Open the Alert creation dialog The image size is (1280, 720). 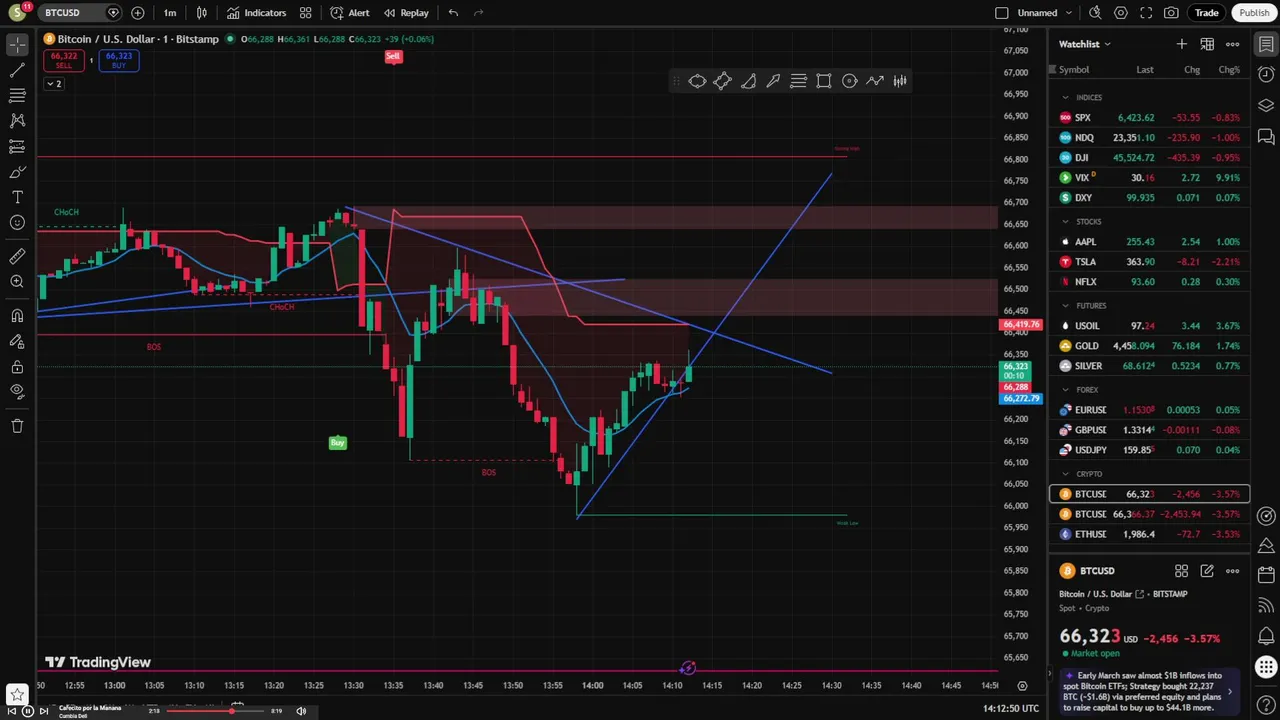click(x=350, y=13)
